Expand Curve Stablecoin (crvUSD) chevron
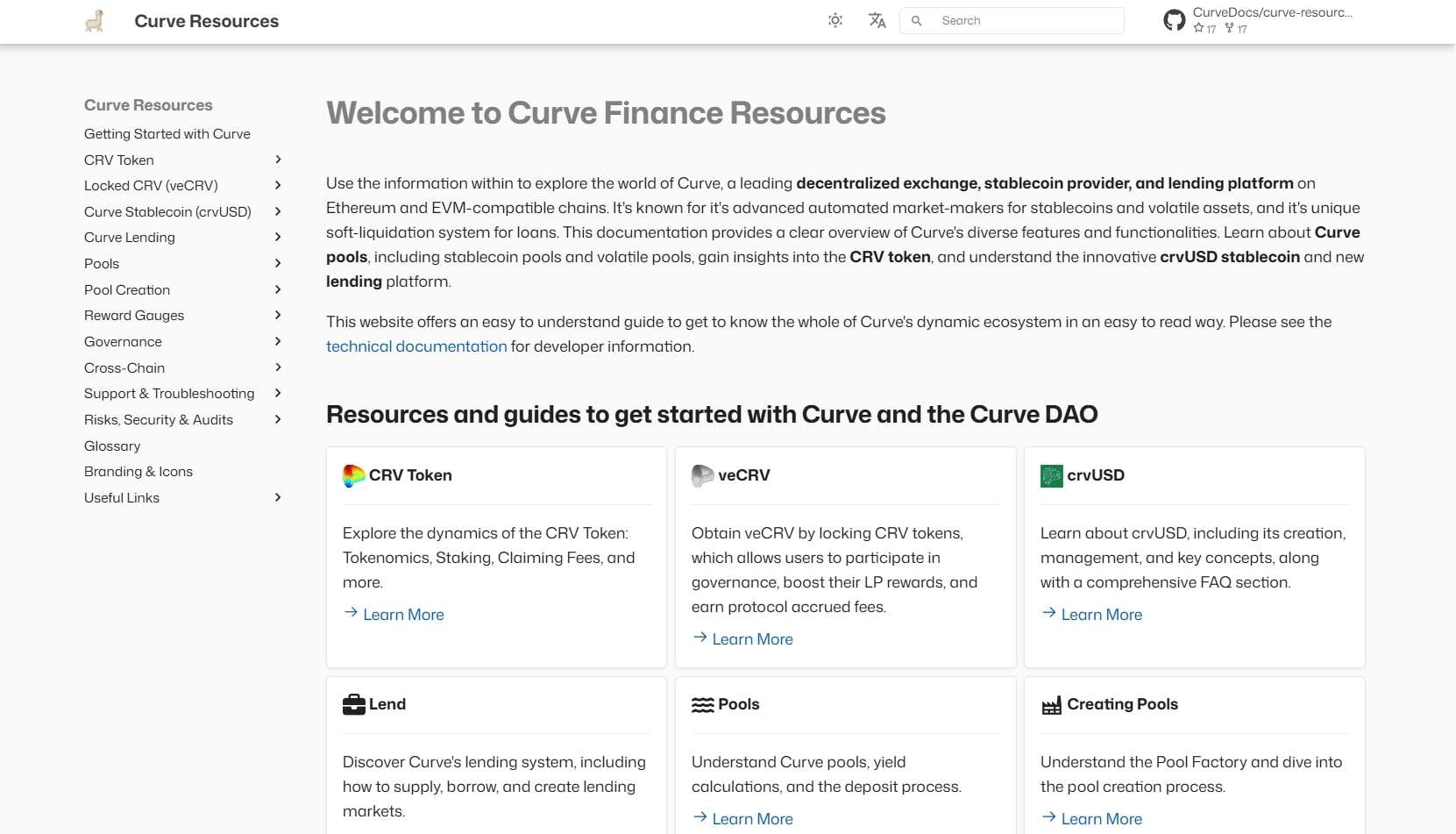This screenshot has width=1456, height=834. [278, 211]
